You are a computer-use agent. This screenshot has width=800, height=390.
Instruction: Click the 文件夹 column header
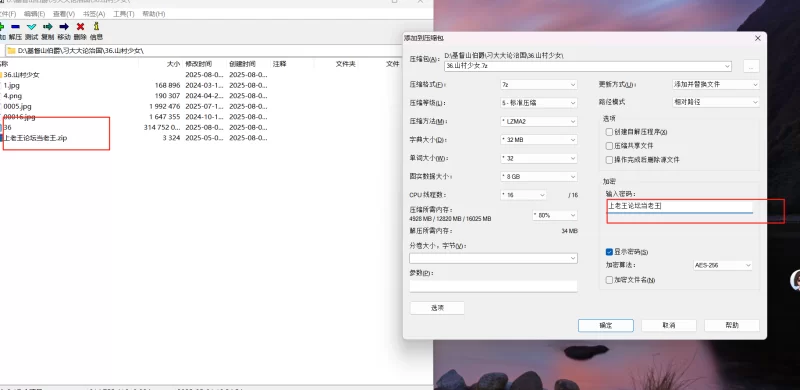coord(345,64)
